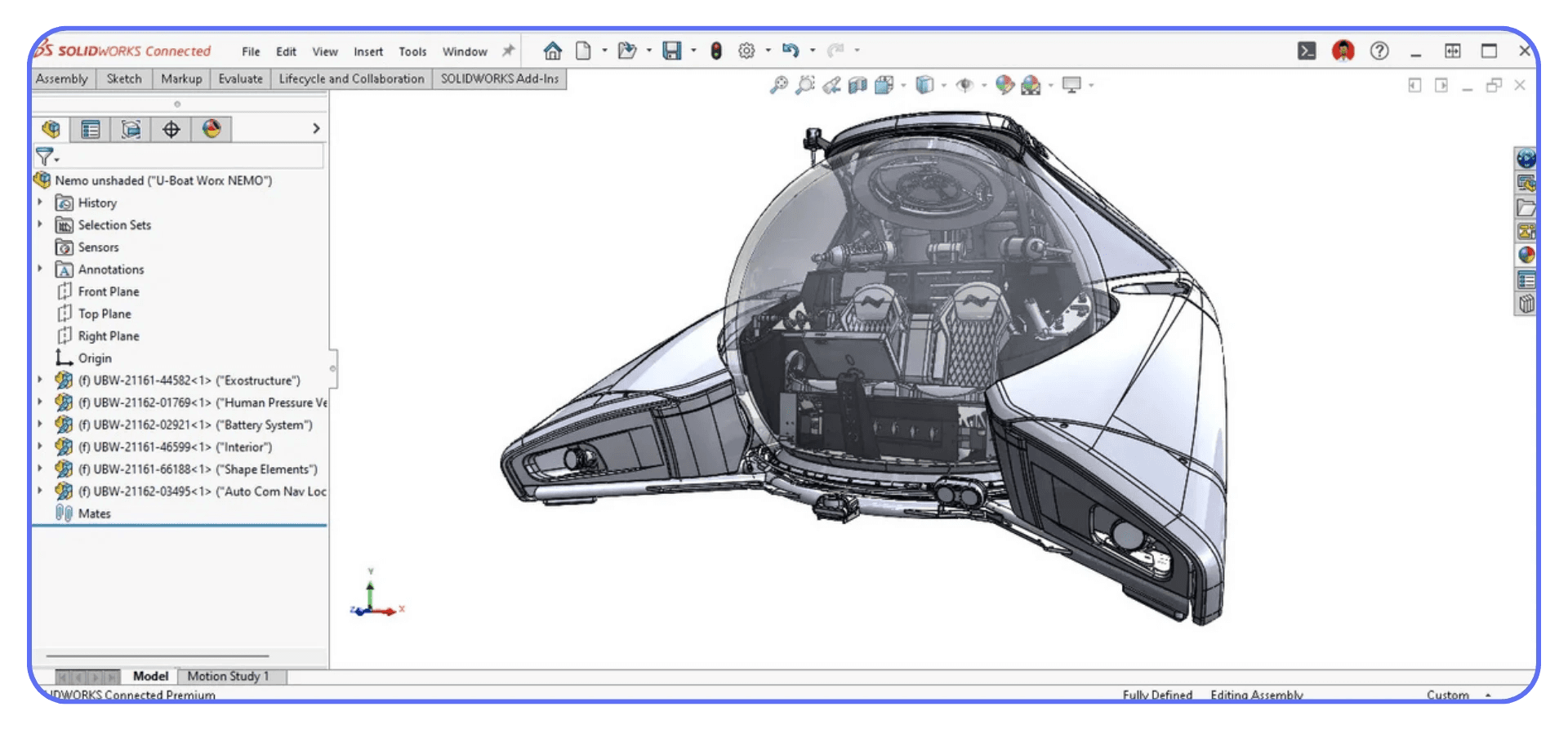Open the SOLIDWORKS Add-Ins tab

click(500, 78)
